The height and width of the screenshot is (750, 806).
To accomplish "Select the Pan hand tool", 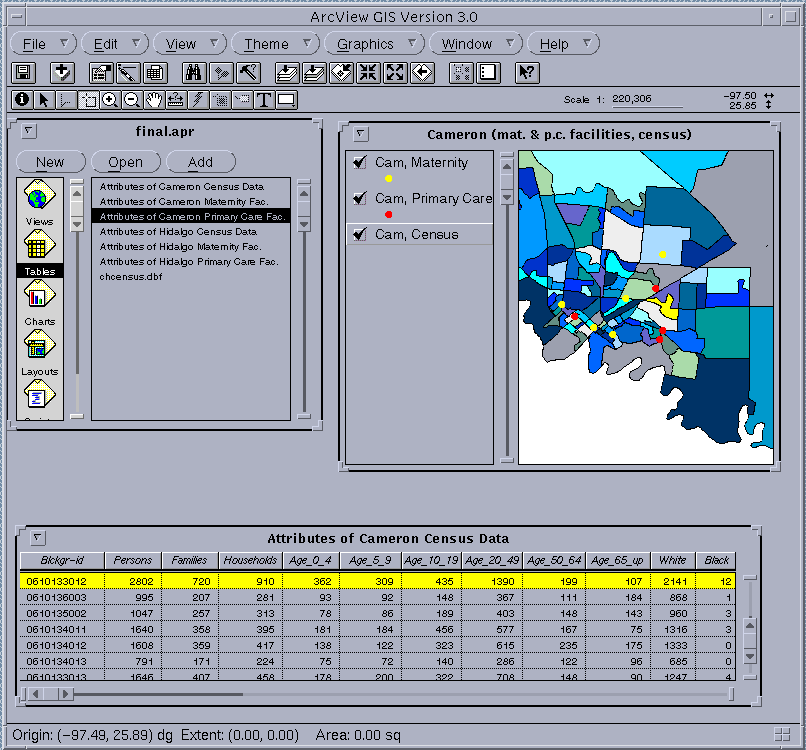I will click(x=154, y=100).
